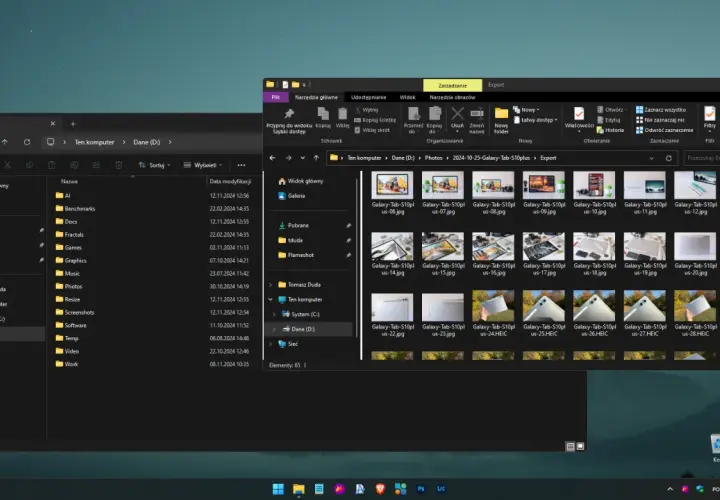Viewport: 720px width, 500px height.
Task: Click Wytnij scissors in the ribbon
Action: 367,110
